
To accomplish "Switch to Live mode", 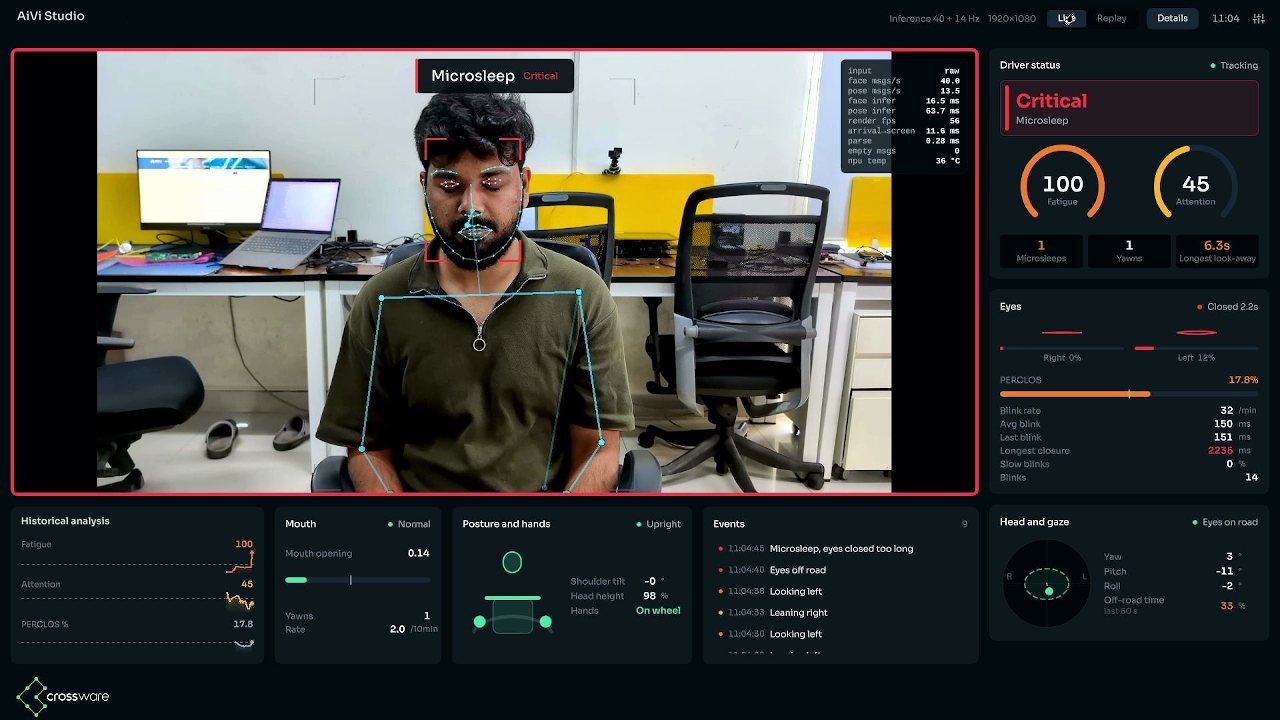I will coord(1067,18).
